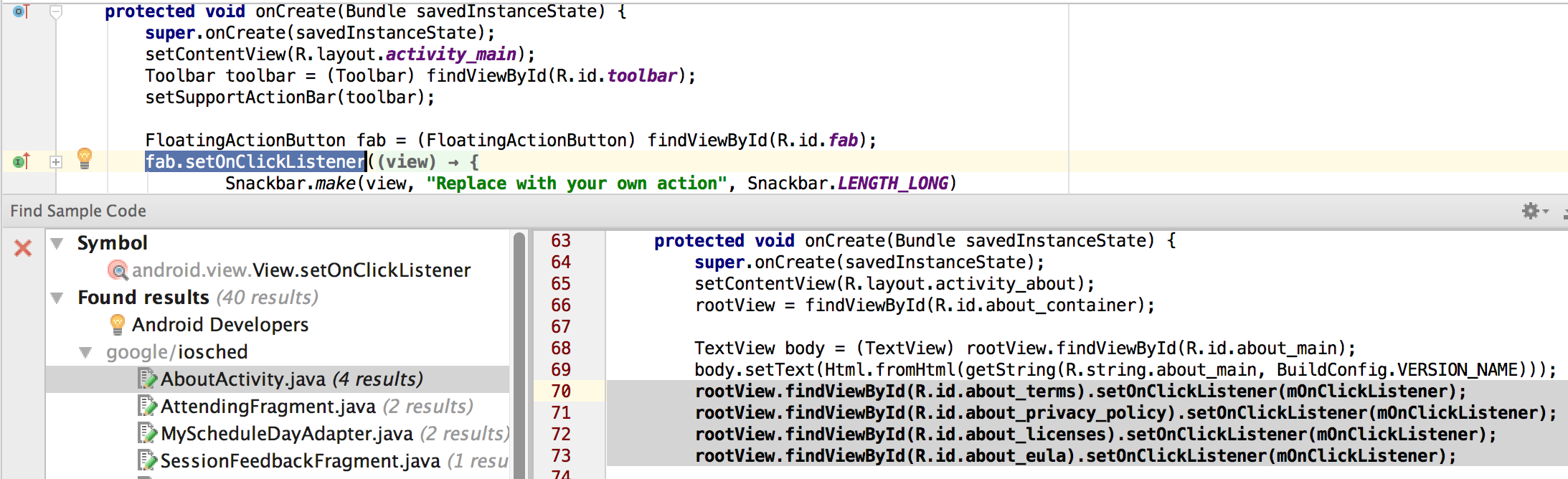Screen dimensions: 1568x479
Task: Select AttendingFragment.java in the results
Action: pos(268,407)
